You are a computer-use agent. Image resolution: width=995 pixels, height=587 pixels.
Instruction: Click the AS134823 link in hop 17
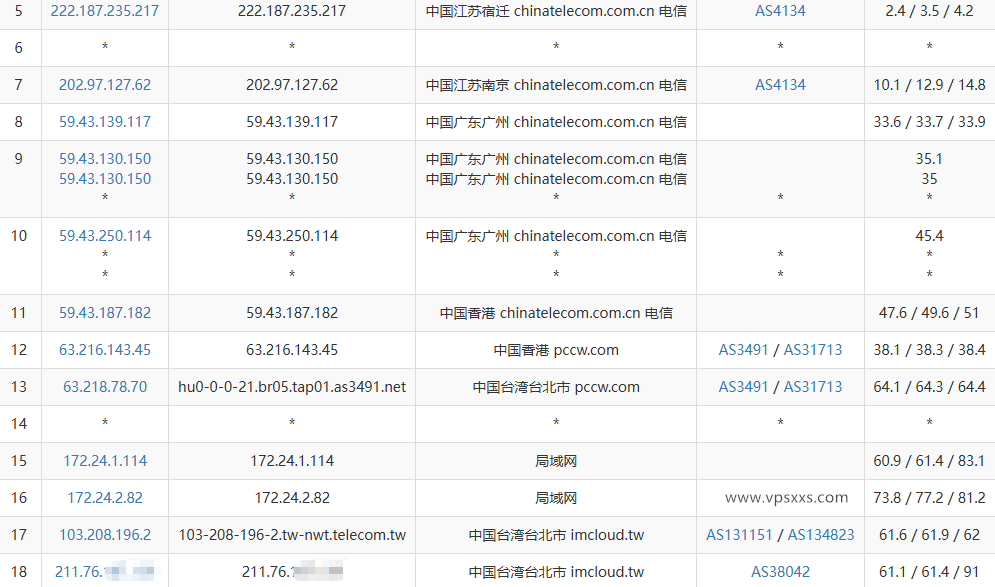(x=818, y=534)
